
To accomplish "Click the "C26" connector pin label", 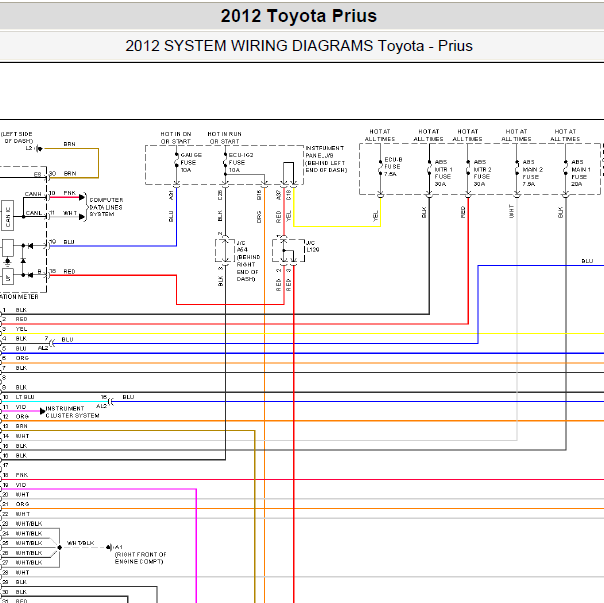I will coord(220,195).
